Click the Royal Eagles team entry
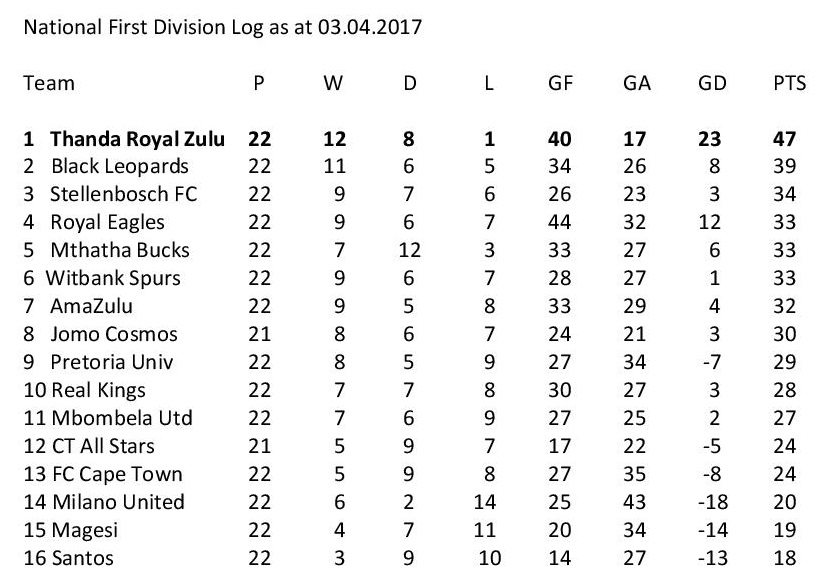 click(107, 222)
